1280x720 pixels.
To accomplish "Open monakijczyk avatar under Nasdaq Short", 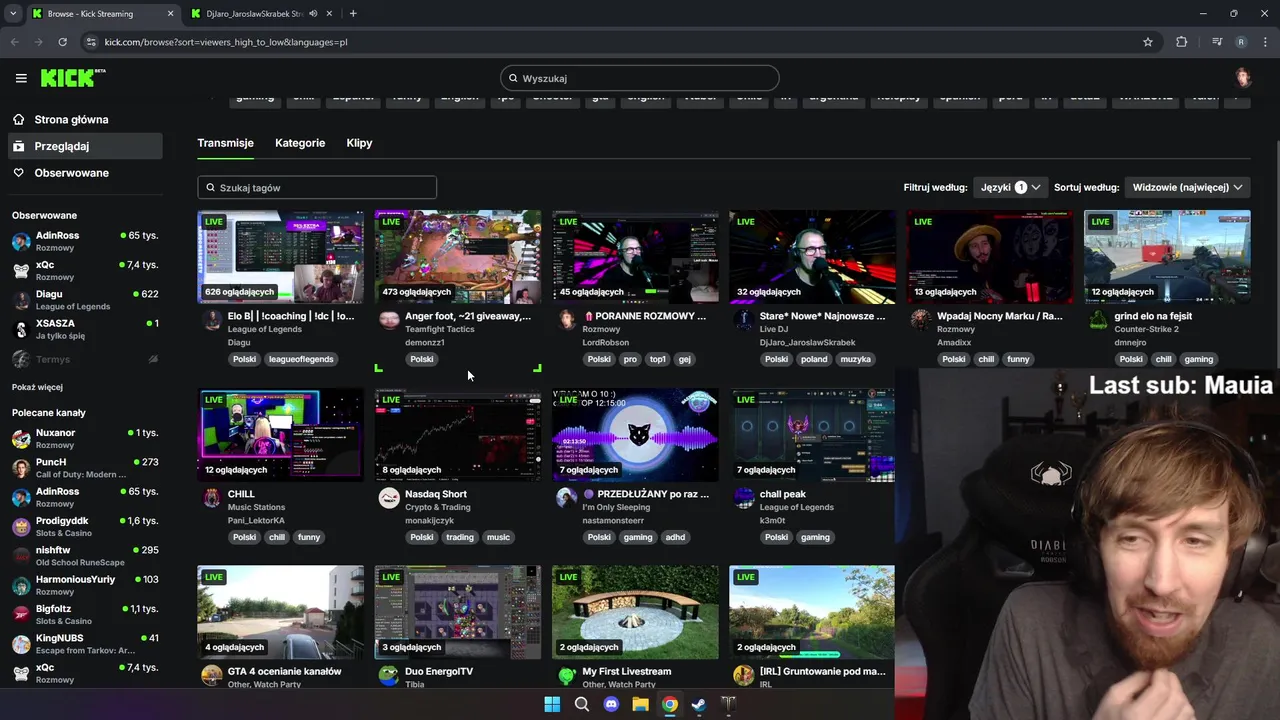I will (x=389, y=497).
